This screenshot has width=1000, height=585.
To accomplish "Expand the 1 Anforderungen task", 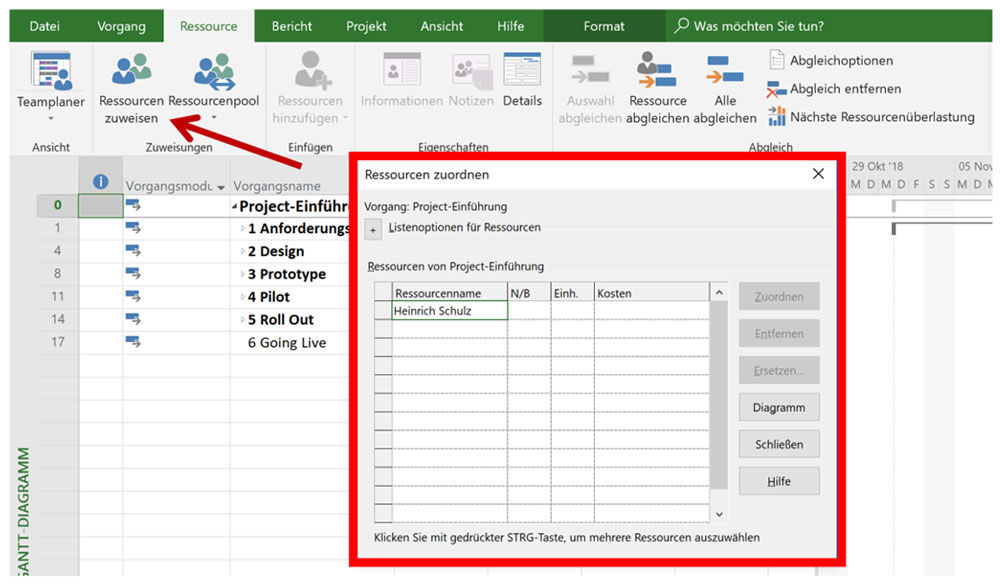I will (242, 229).
